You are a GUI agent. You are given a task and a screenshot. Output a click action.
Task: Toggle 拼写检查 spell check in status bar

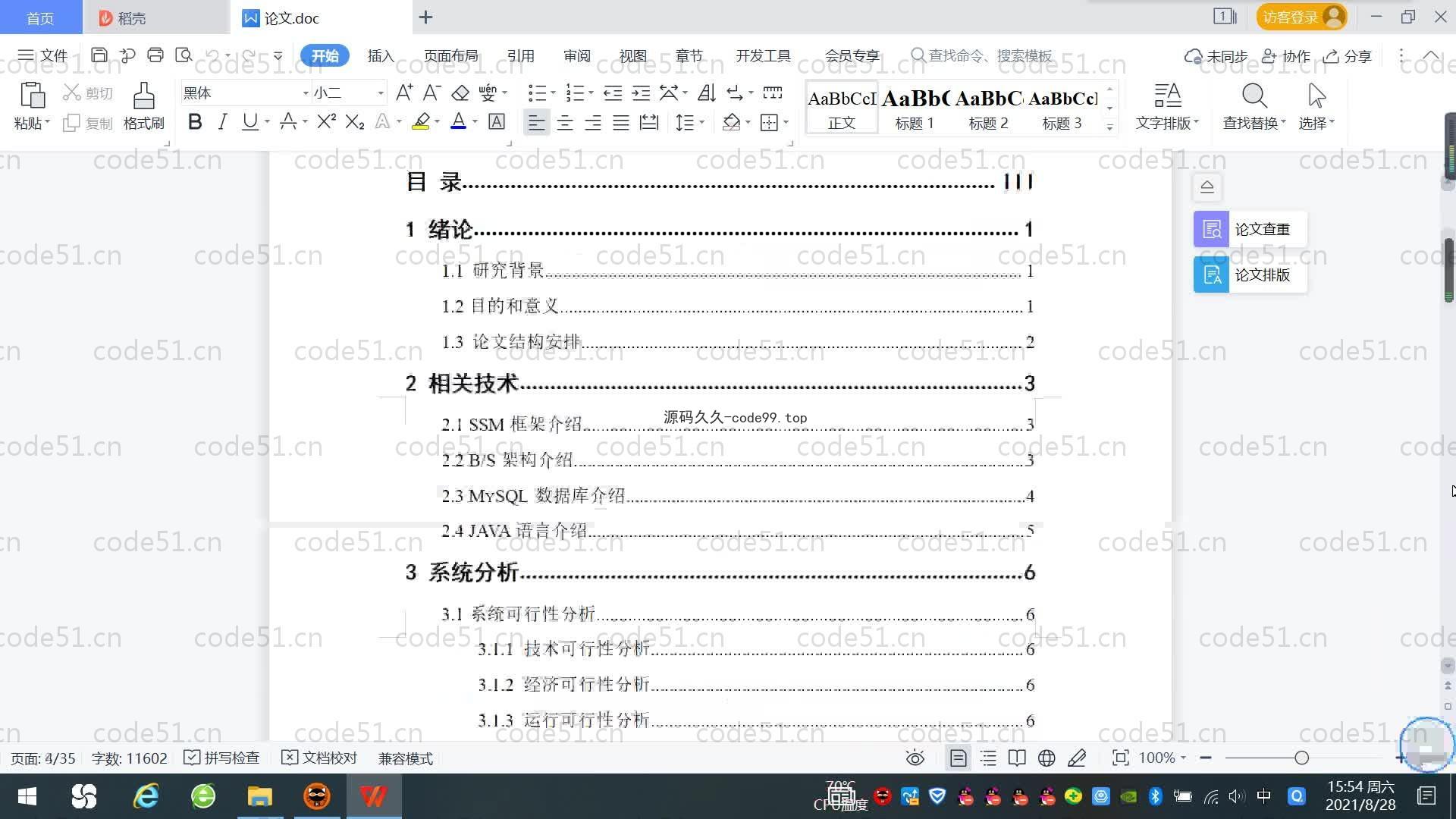pos(221,758)
